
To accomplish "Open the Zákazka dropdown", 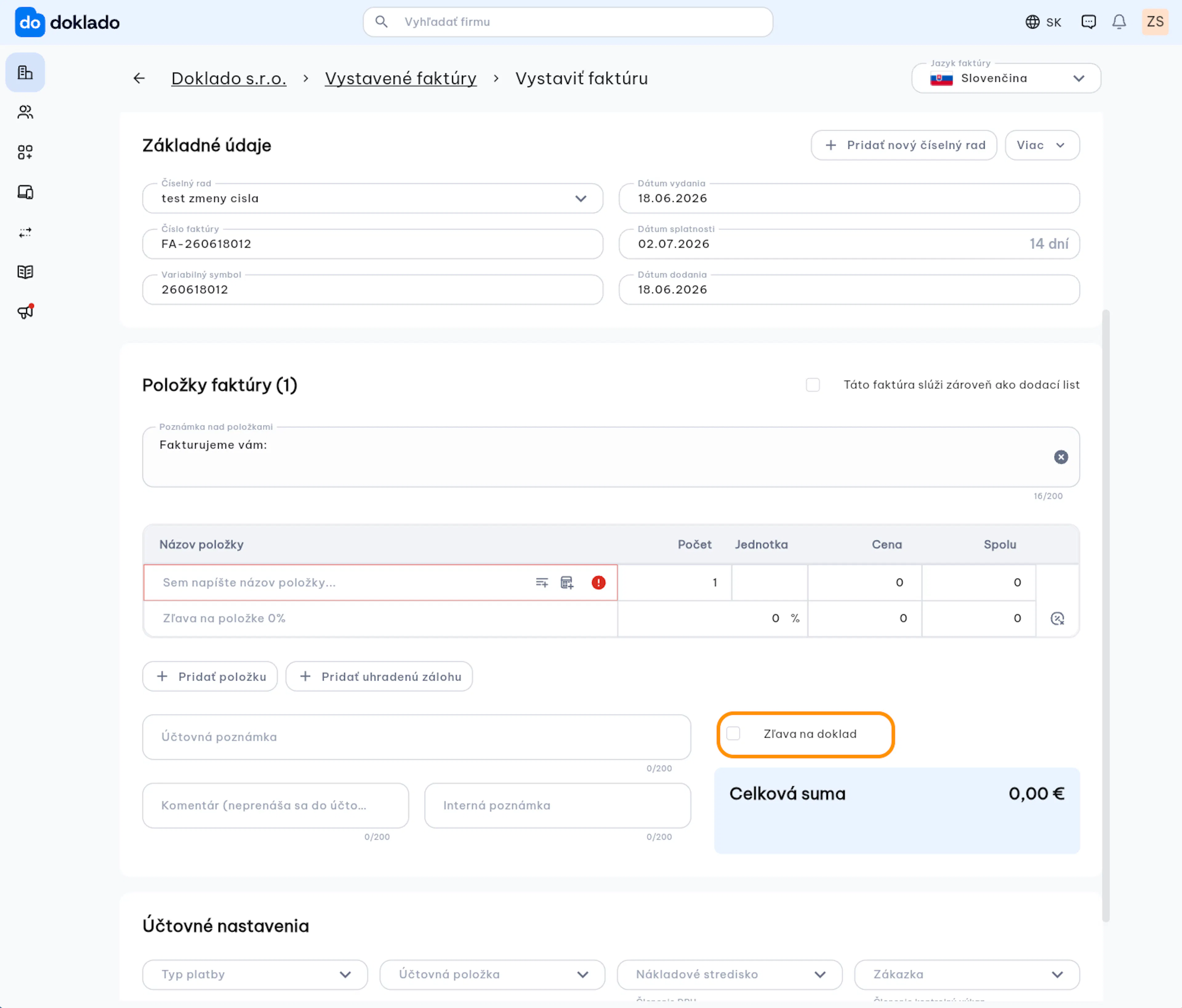I will tap(967, 974).
